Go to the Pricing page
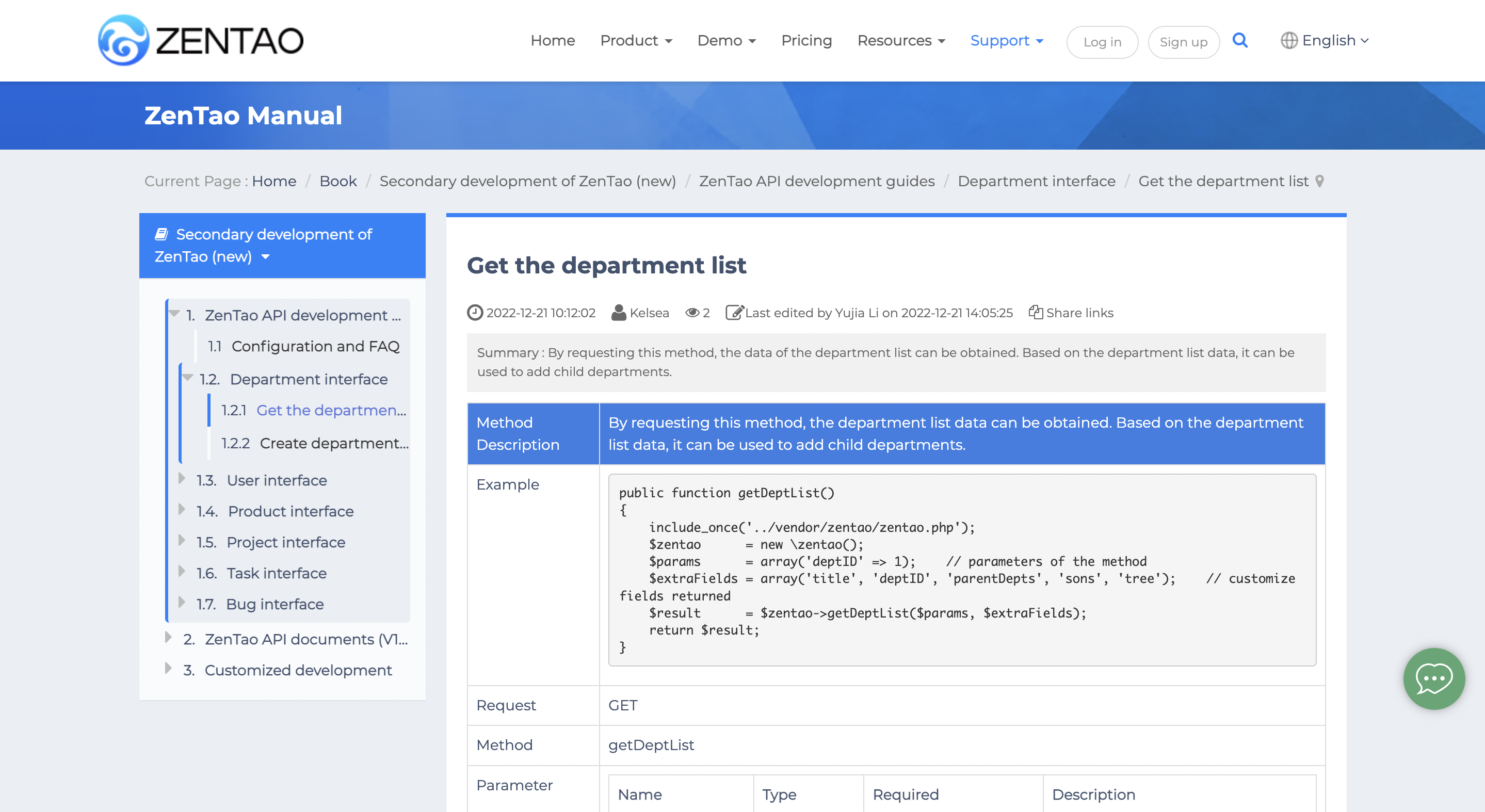The image size is (1485, 812). click(x=806, y=40)
